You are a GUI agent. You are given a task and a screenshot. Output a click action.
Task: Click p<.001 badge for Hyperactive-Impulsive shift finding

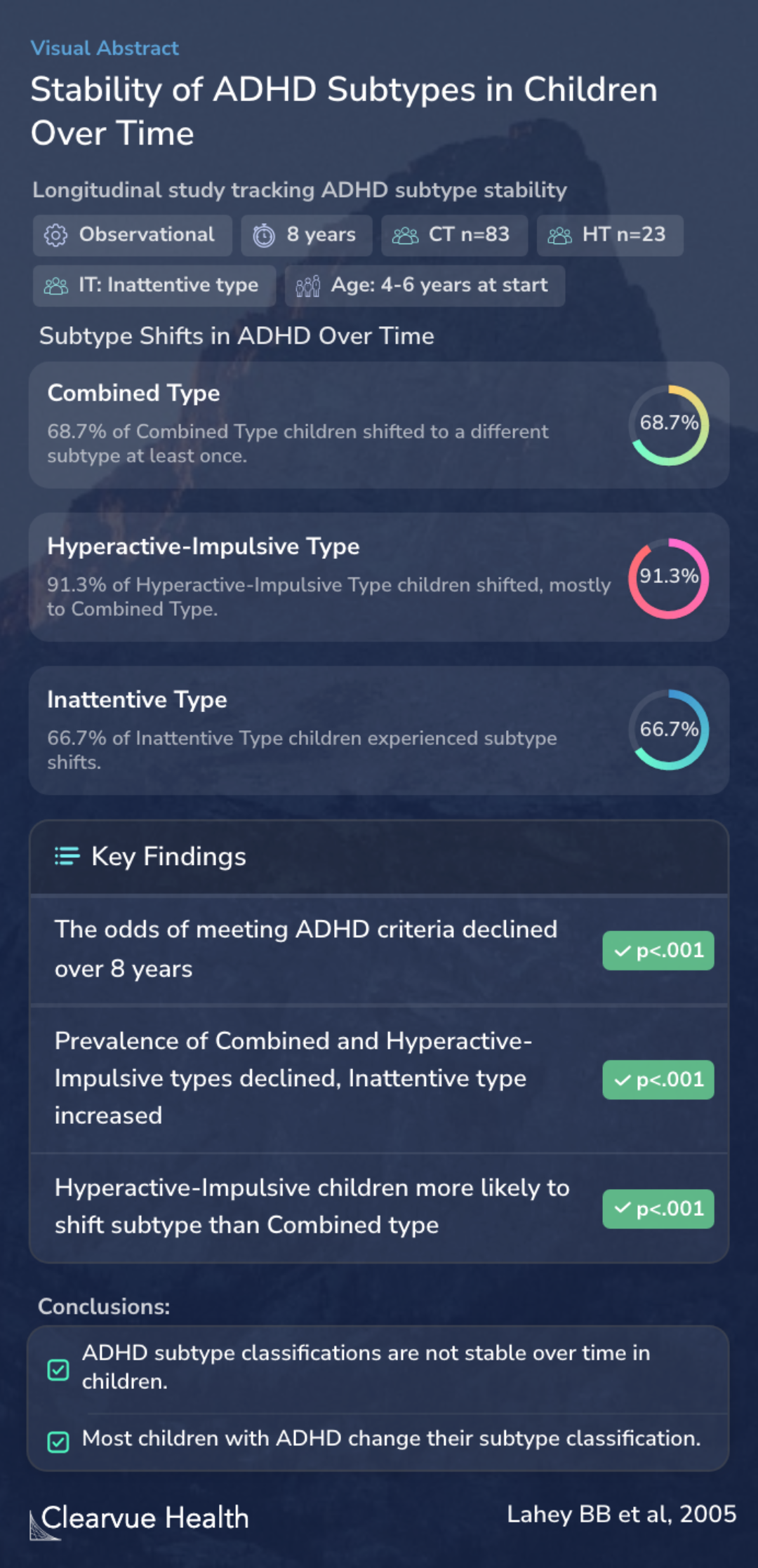658,1209
